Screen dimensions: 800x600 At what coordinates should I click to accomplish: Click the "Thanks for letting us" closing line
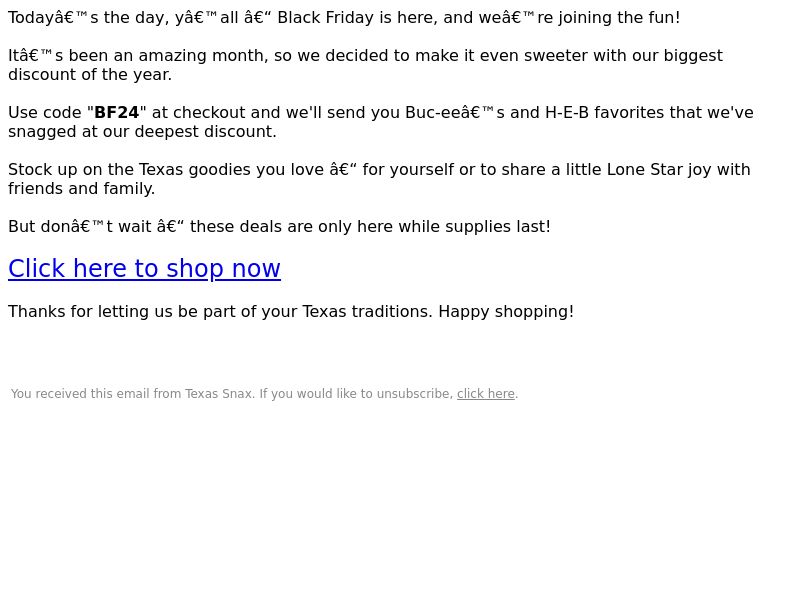[x=291, y=311]
